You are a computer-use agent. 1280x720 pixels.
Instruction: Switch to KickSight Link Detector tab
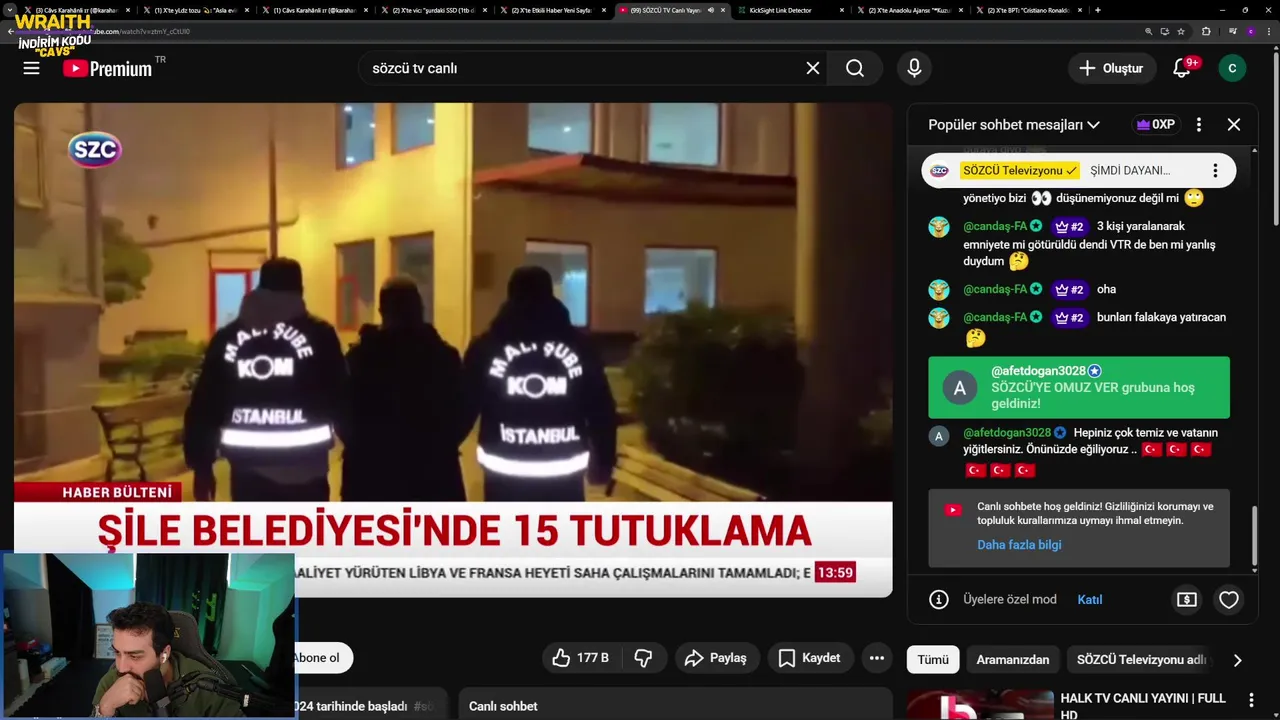pyautogui.click(x=790, y=10)
